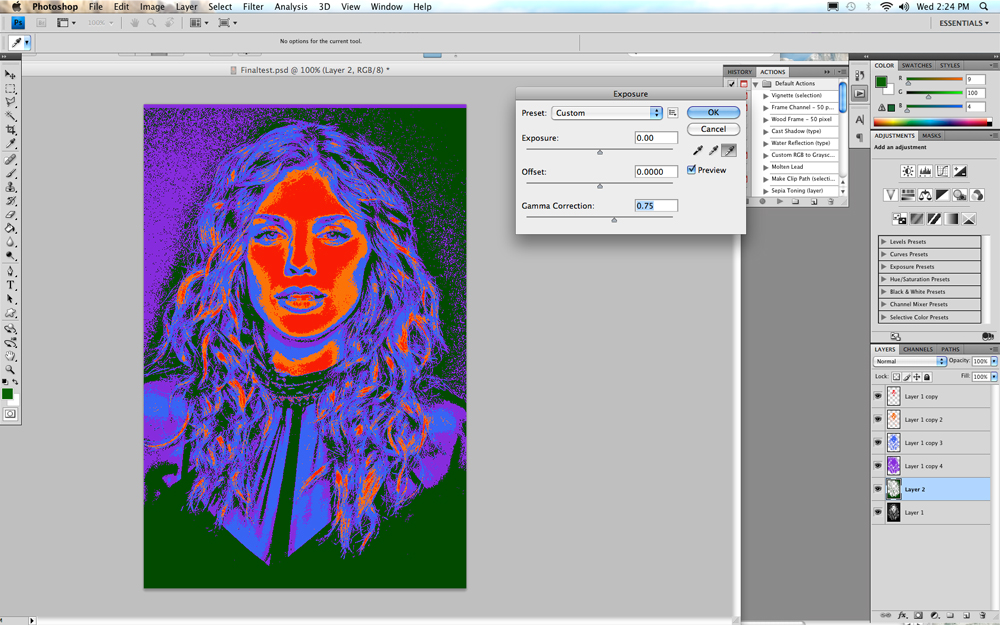Click the black point eyedropper in Exposure dialog
Viewport: 1000px width, 625px height.
tap(698, 151)
